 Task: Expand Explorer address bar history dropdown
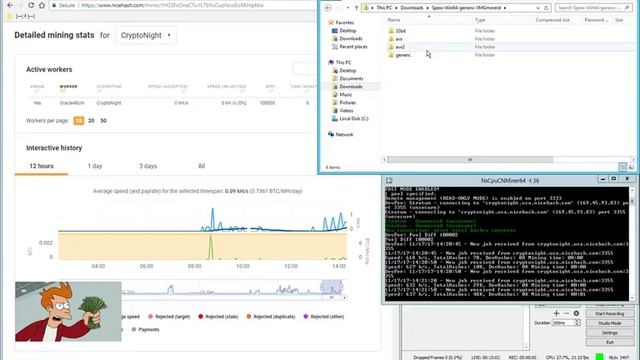538,8
